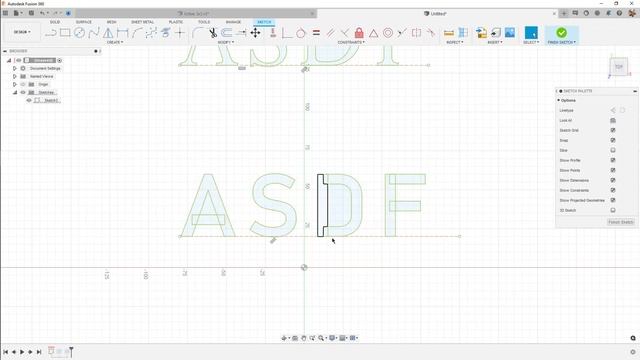Switch to the Tools tab

click(204, 22)
